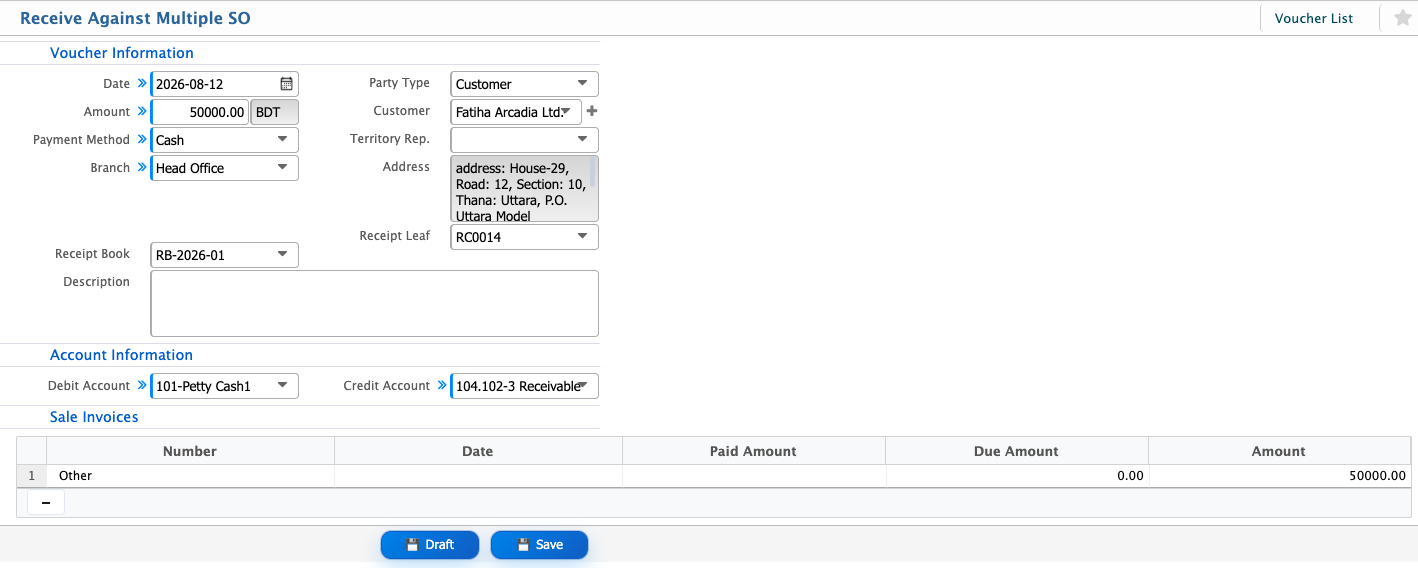Click the Sale Invoices section heading
Image resolution: width=1418 pixels, height=568 pixels.
pos(94,417)
